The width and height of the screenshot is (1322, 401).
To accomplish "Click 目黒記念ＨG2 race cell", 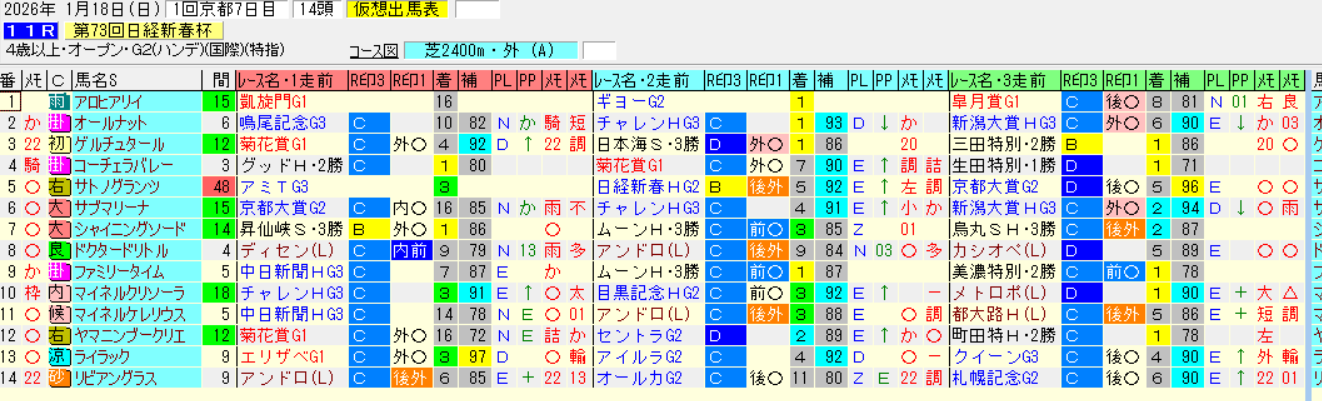I will (x=648, y=292).
